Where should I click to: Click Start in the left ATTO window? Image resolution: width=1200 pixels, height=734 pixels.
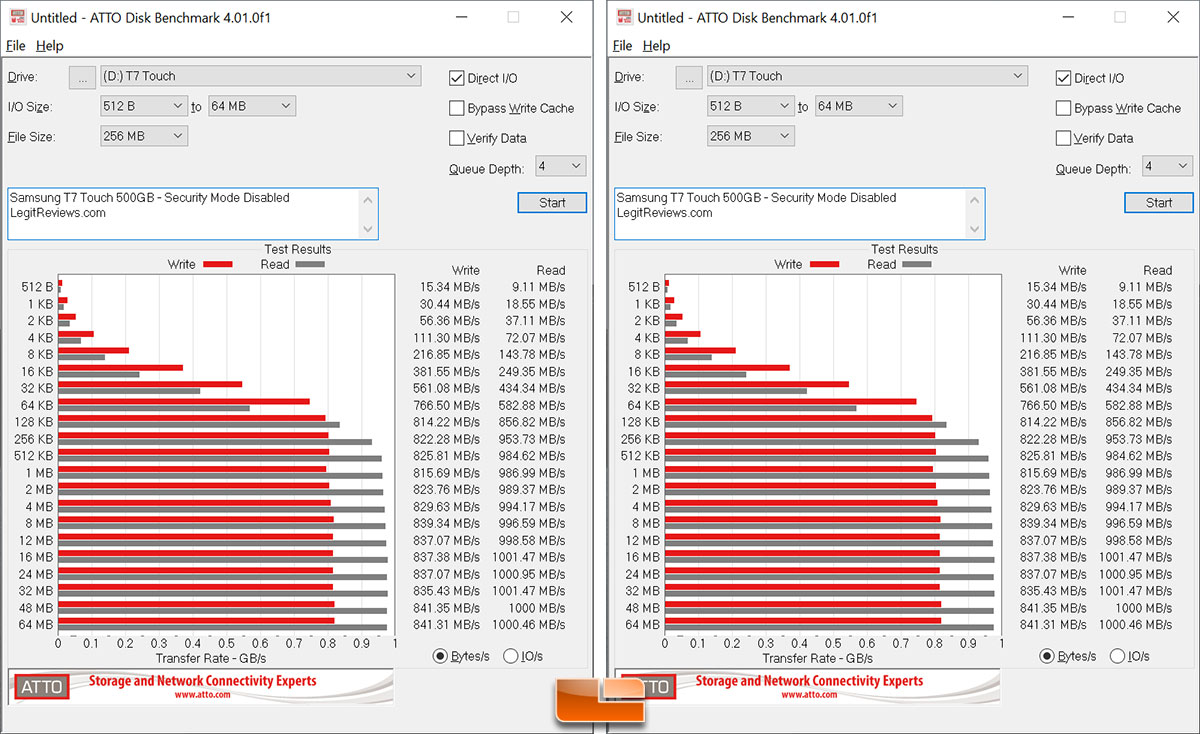[x=552, y=202]
